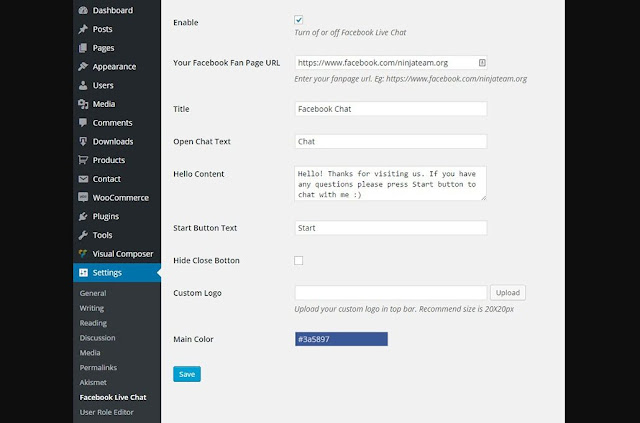Open Users menu label
The width and height of the screenshot is (640, 423).
(103, 85)
